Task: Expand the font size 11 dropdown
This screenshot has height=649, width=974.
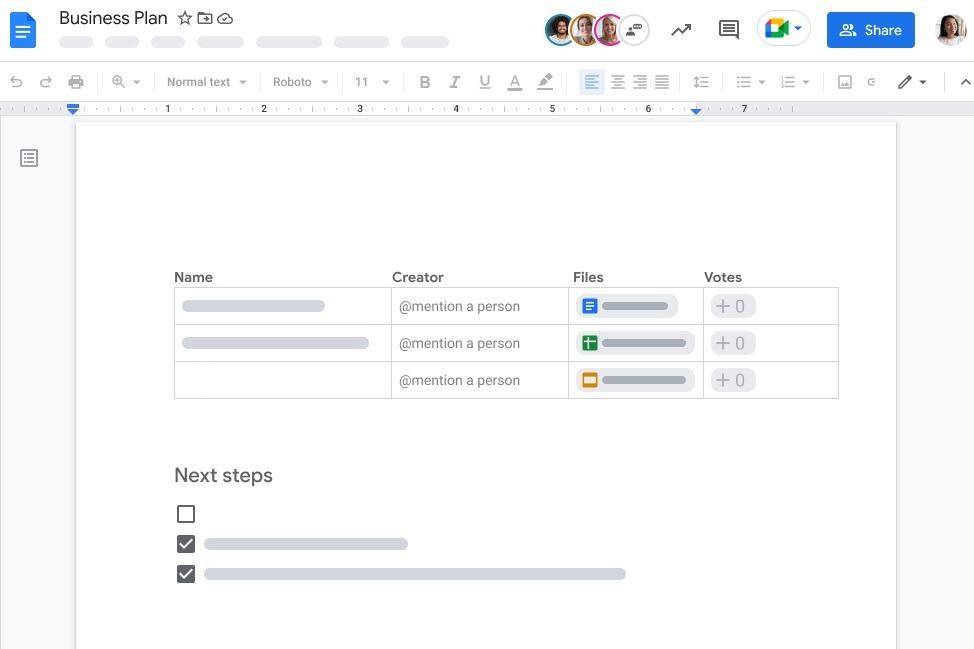Action: (372, 82)
